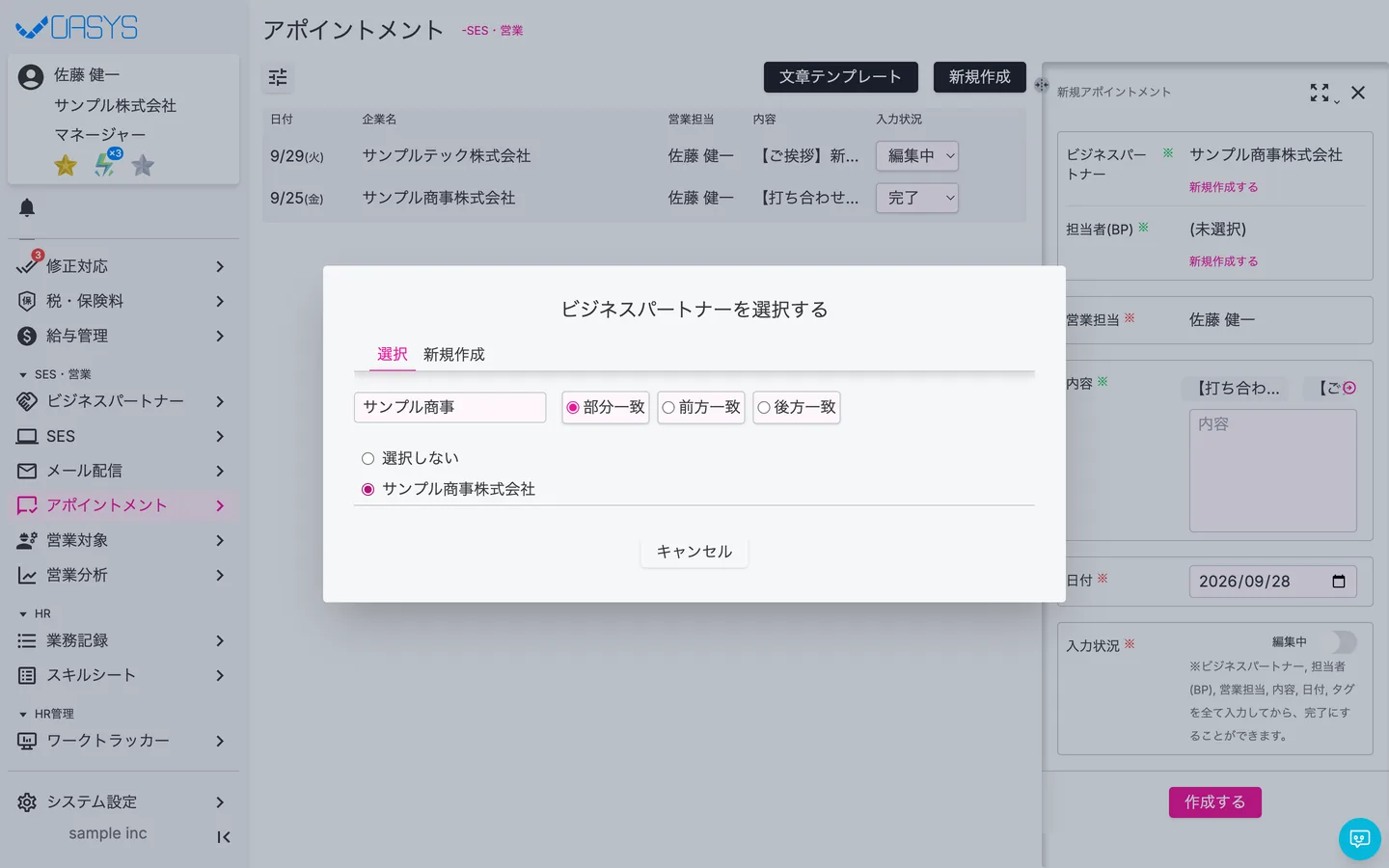Switch to the 選択 tab

[392, 354]
